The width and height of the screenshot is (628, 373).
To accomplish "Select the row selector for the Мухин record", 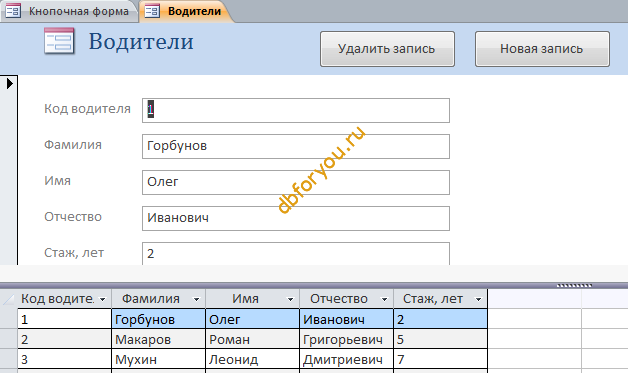I will 9,359.
